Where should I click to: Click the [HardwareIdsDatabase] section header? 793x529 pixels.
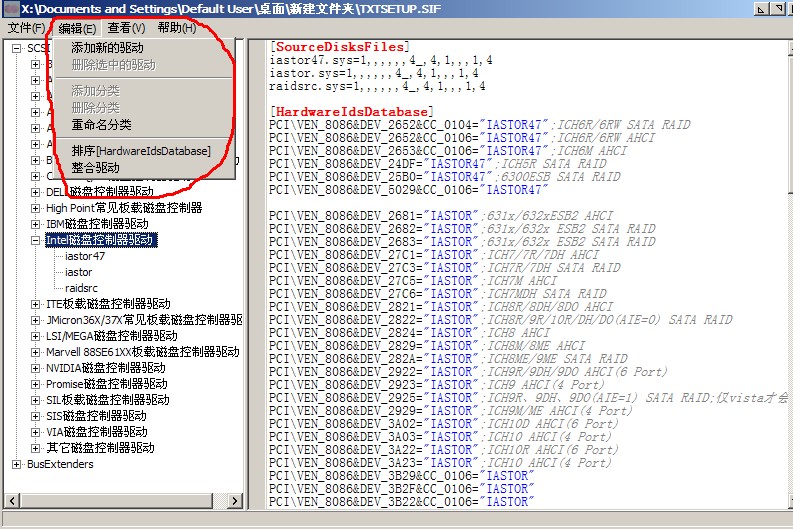click(351, 112)
